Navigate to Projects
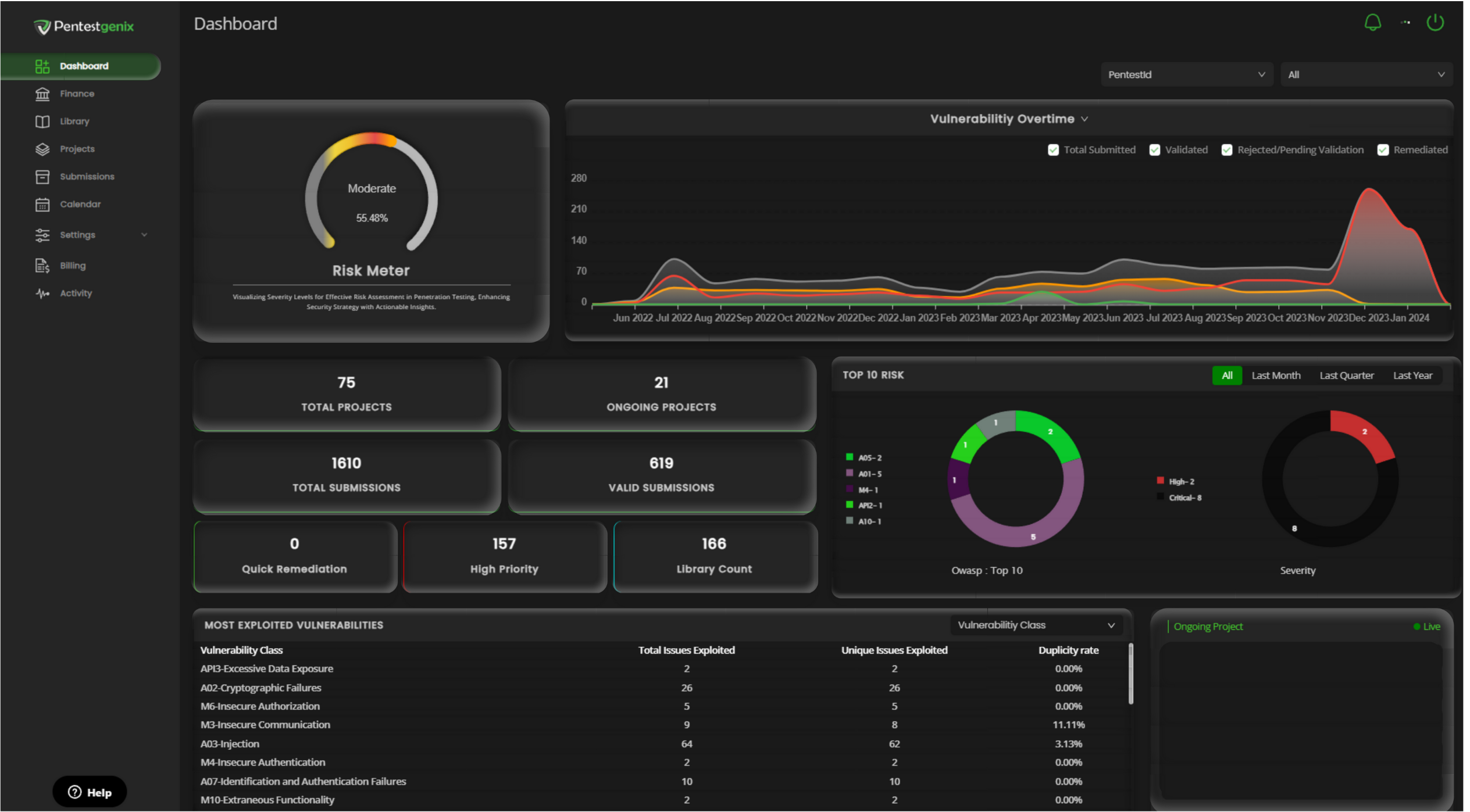Screen dimensions: 1470x812 pos(77,149)
